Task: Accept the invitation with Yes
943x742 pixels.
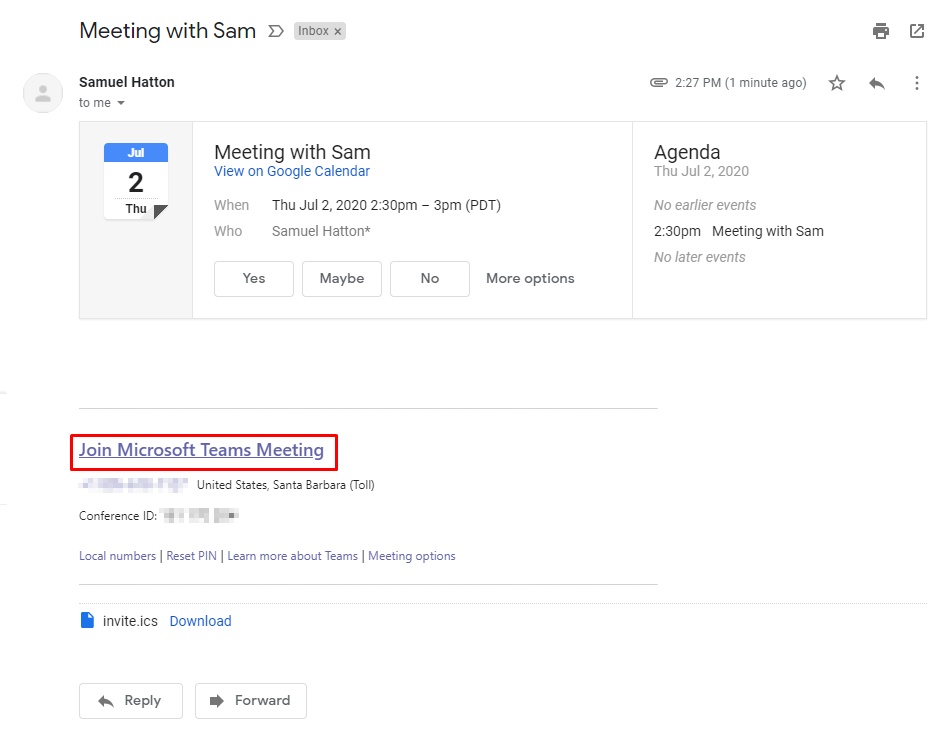Action: click(x=253, y=279)
